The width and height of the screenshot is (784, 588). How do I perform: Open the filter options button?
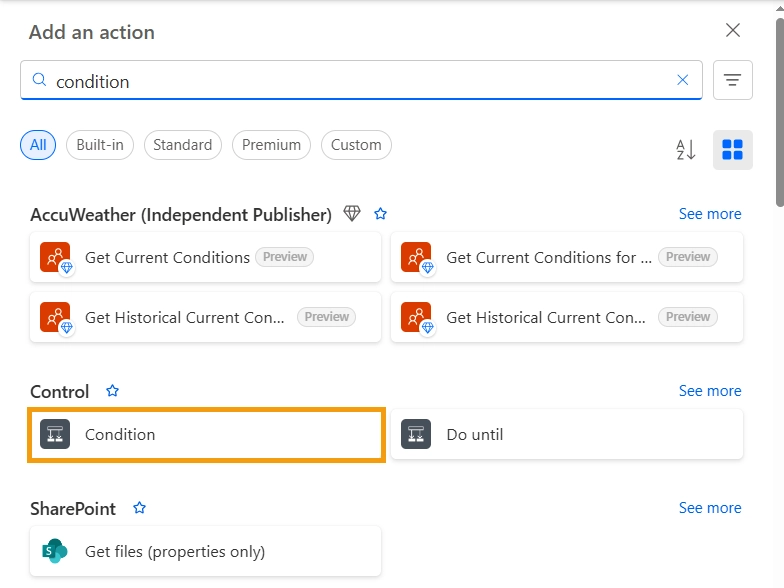733,80
